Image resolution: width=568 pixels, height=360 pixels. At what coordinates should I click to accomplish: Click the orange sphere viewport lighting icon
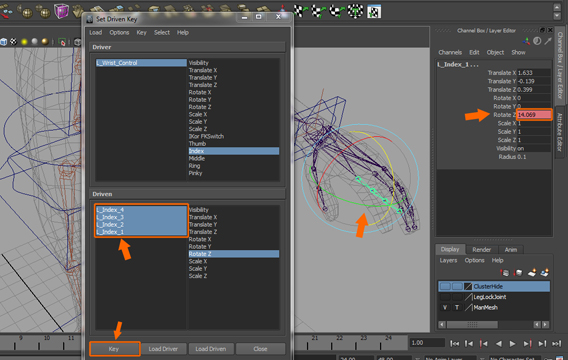[45, 42]
